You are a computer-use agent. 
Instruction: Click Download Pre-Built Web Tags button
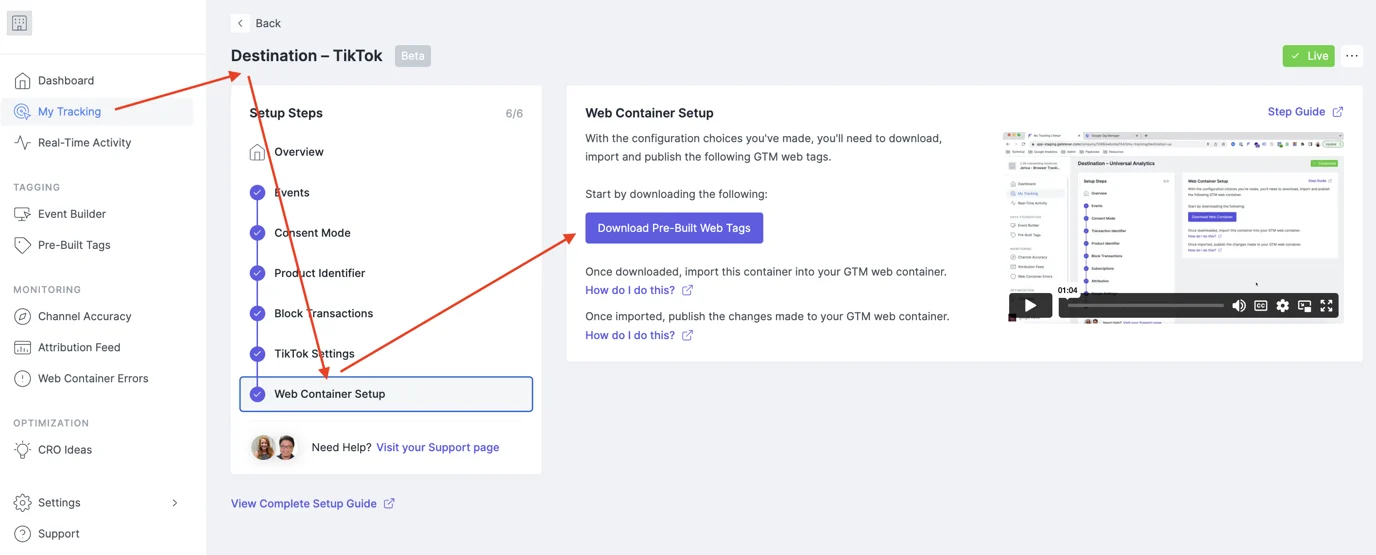pyautogui.click(x=674, y=228)
